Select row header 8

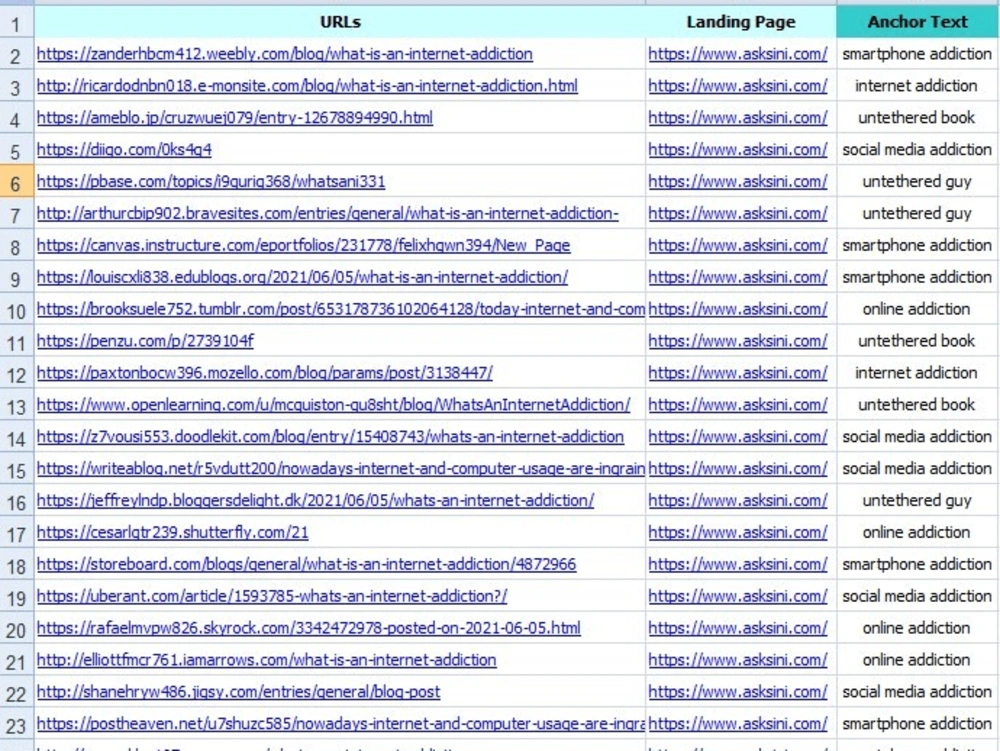17,247
